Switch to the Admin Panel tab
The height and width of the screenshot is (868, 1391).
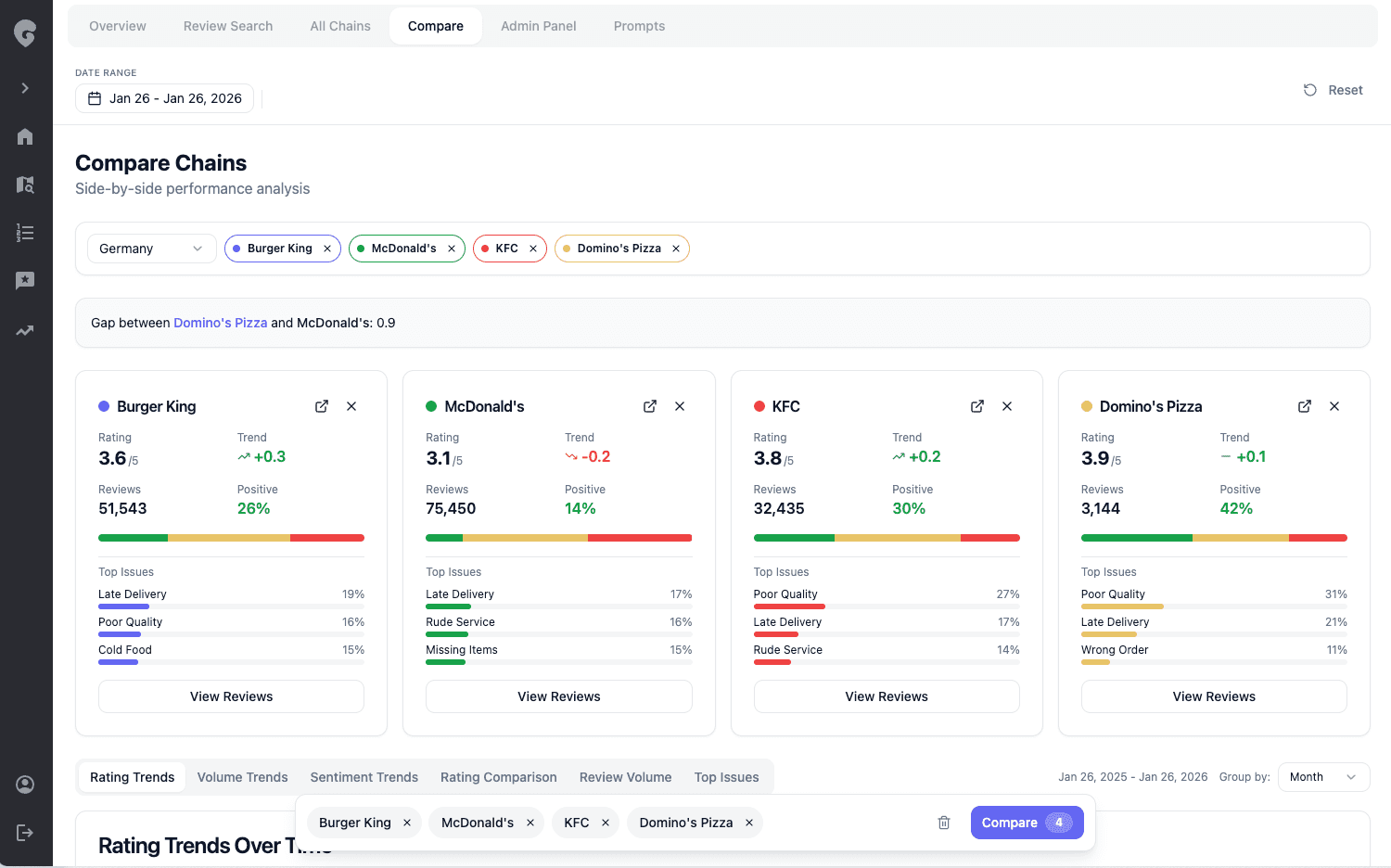point(538,26)
